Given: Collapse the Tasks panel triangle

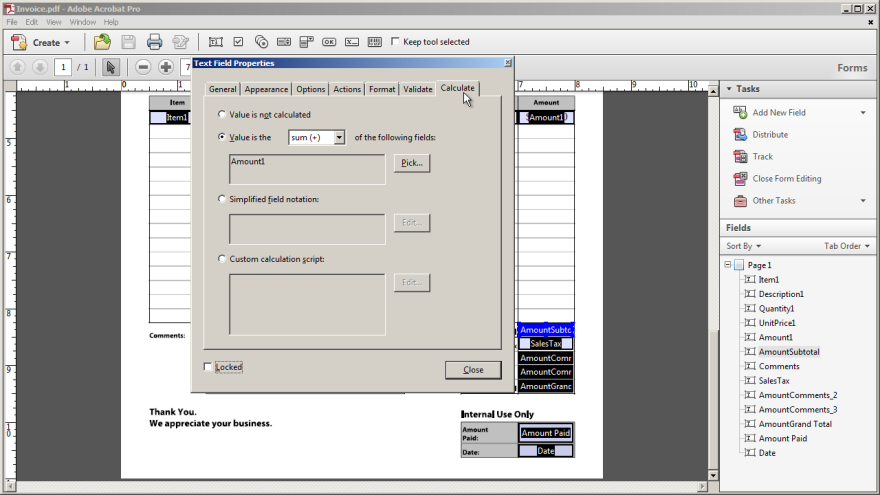Looking at the screenshot, I should pyautogui.click(x=729, y=89).
